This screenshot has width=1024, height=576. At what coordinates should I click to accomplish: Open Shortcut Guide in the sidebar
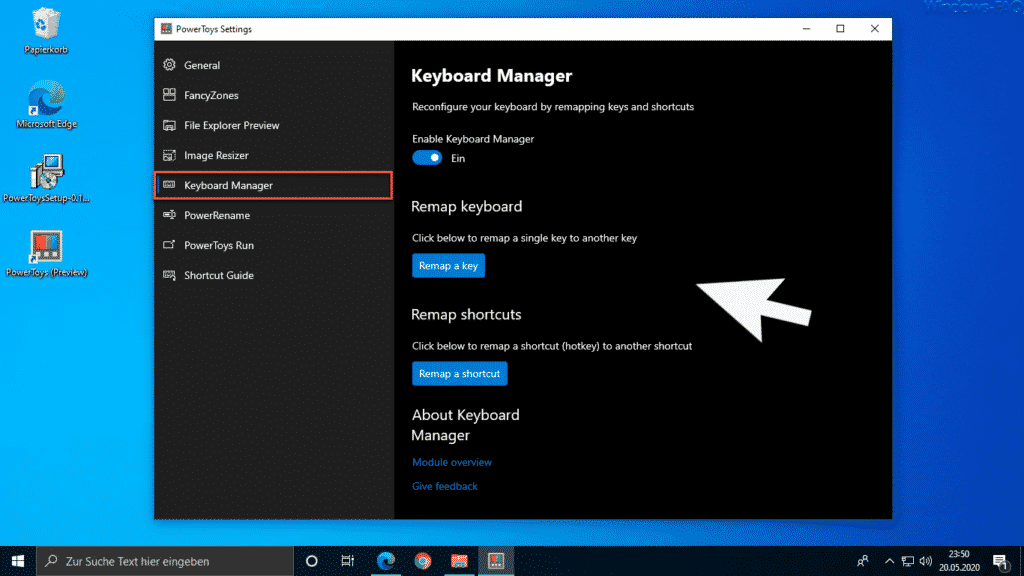click(274, 276)
